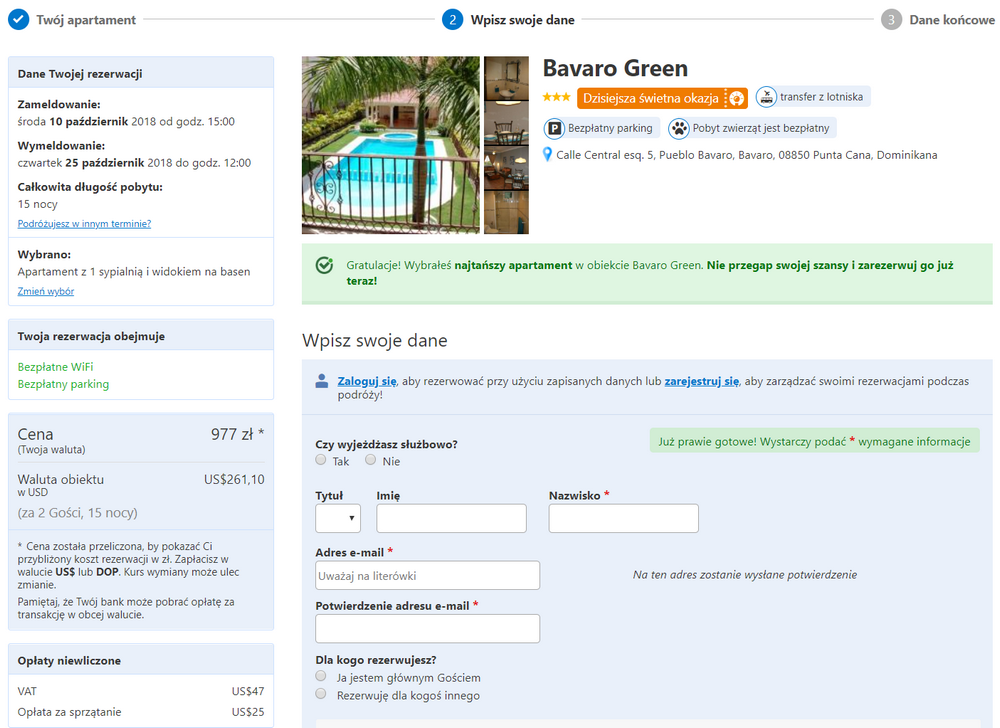Select Tak for business trip
1000x728 pixels.
(321, 460)
